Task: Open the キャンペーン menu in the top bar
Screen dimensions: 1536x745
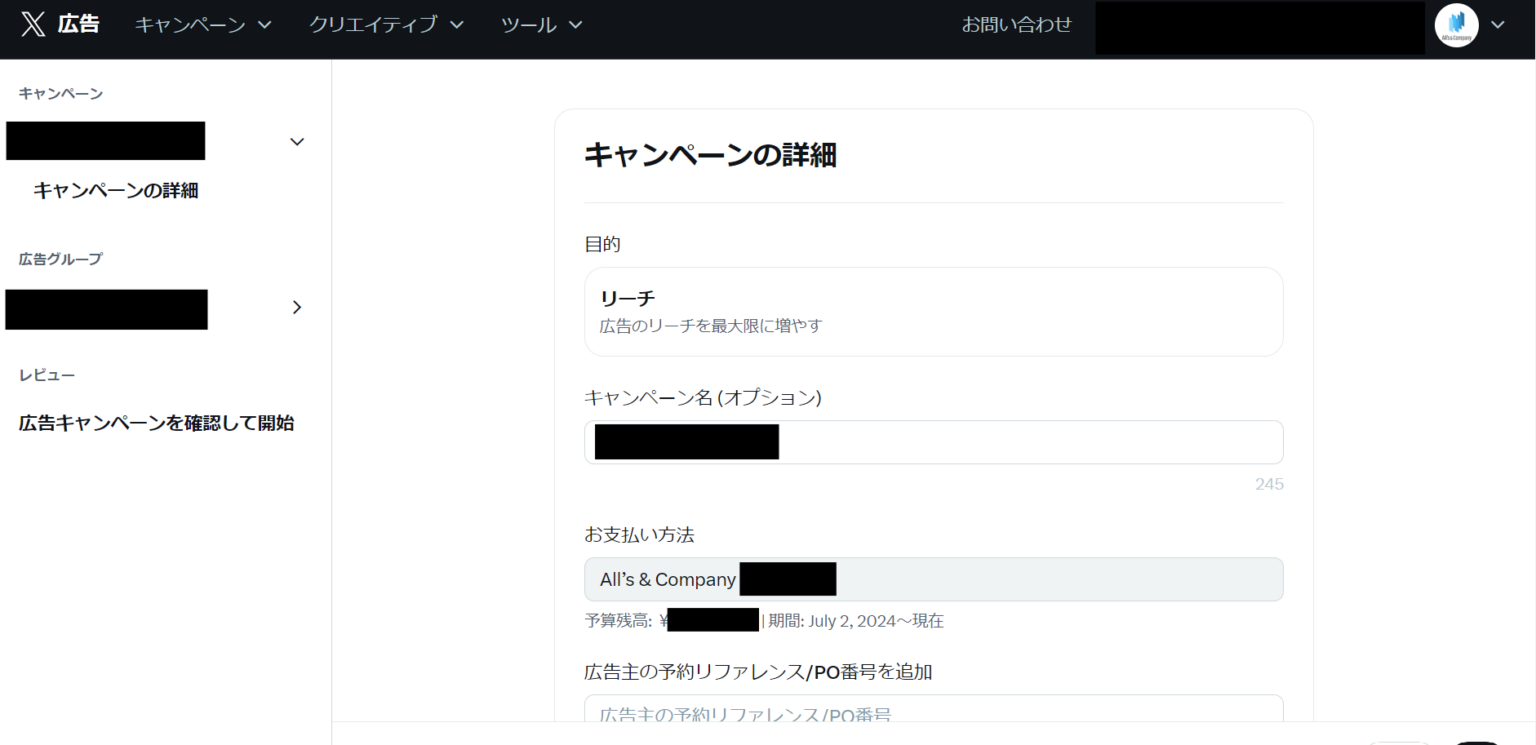Action: coord(203,25)
